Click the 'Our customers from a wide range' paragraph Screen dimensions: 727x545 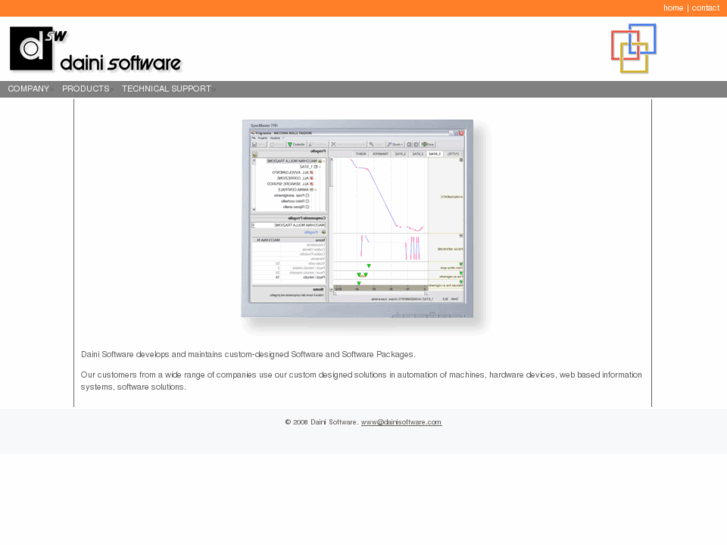361,381
